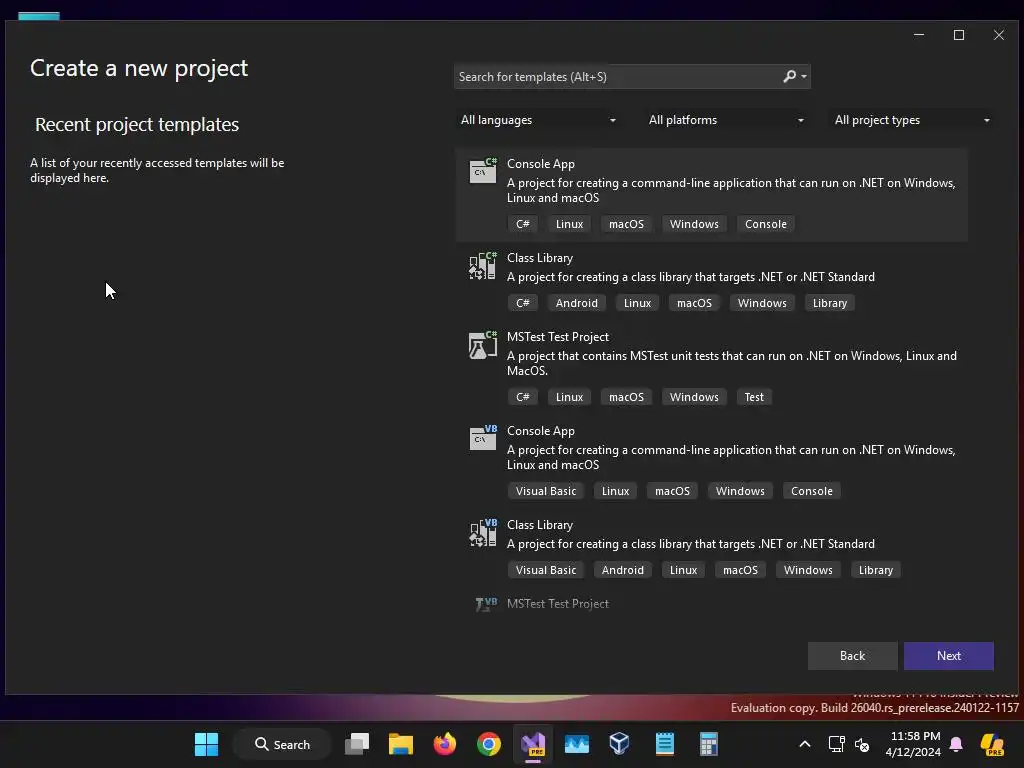Click the Console tag on C# Console App

(765, 224)
